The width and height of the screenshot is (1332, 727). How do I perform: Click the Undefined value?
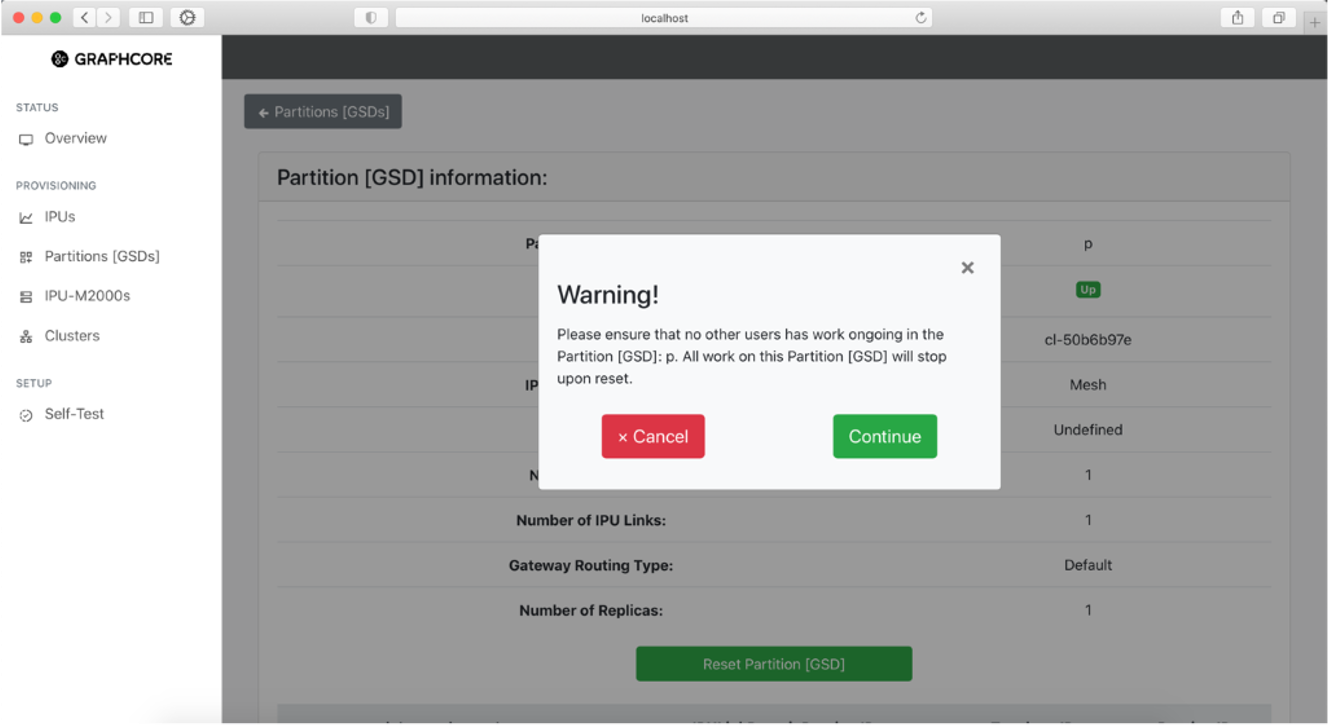(x=1088, y=430)
